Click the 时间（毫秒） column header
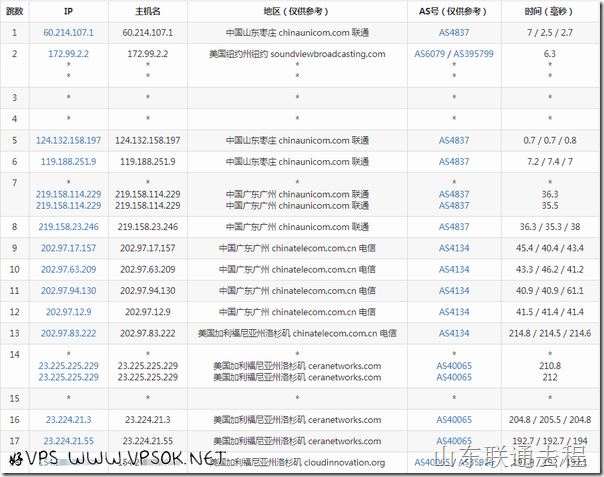Viewport: 604px width, 477px height. coord(549,11)
